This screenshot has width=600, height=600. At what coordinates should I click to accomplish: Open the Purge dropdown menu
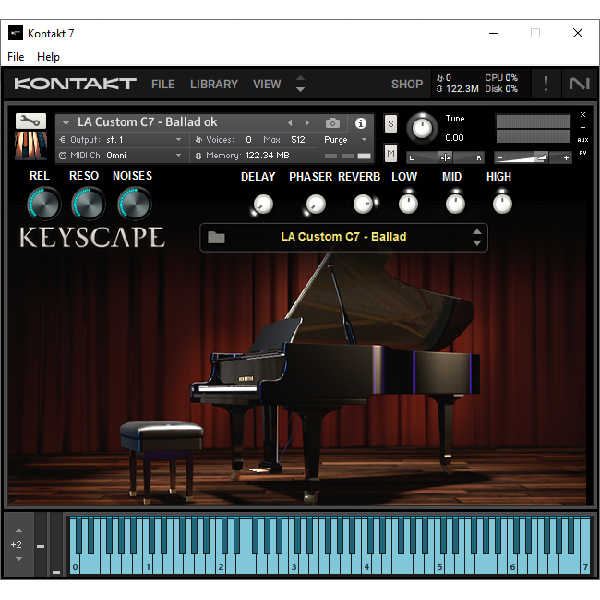point(346,140)
